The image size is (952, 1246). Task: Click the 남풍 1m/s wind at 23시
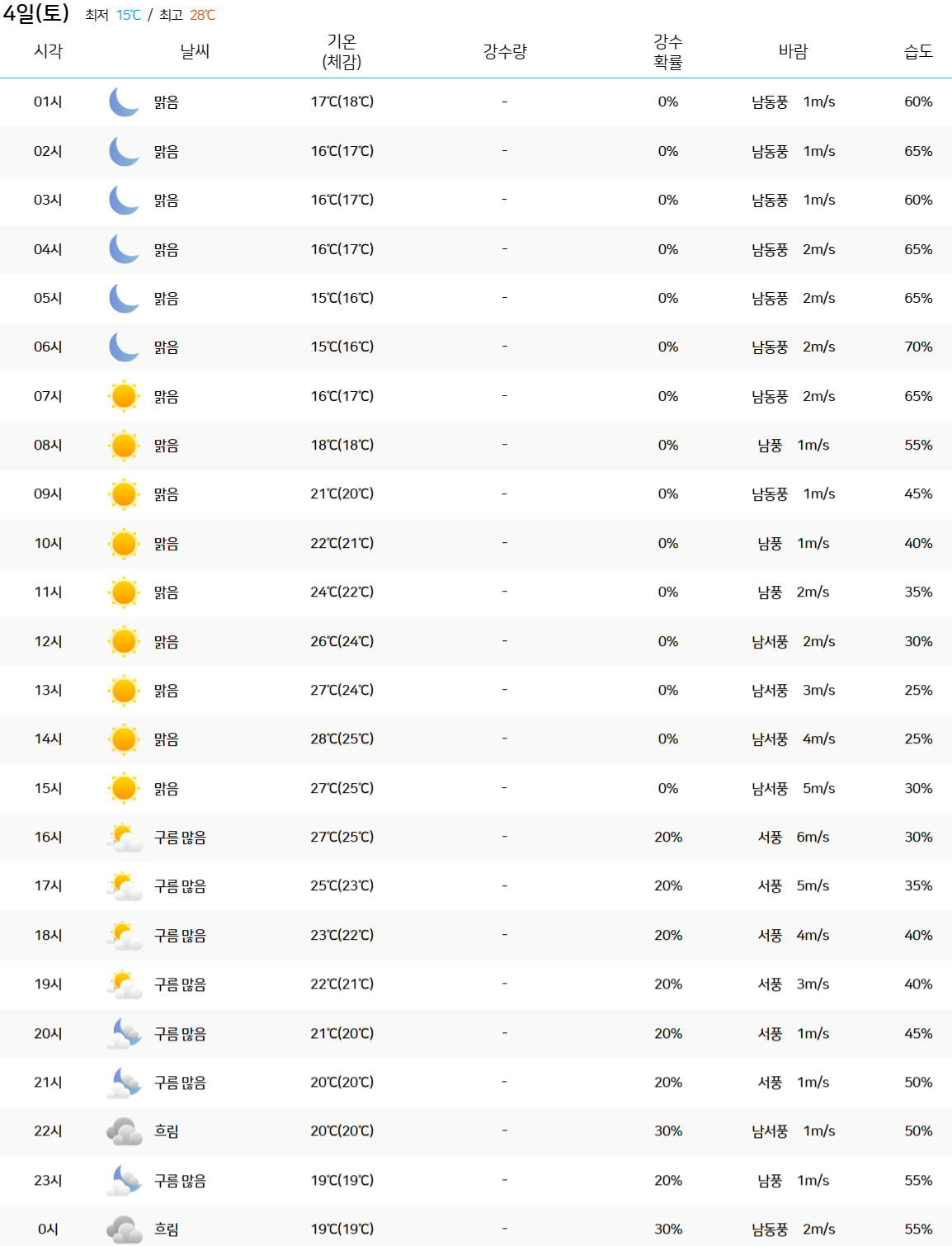point(794,1180)
